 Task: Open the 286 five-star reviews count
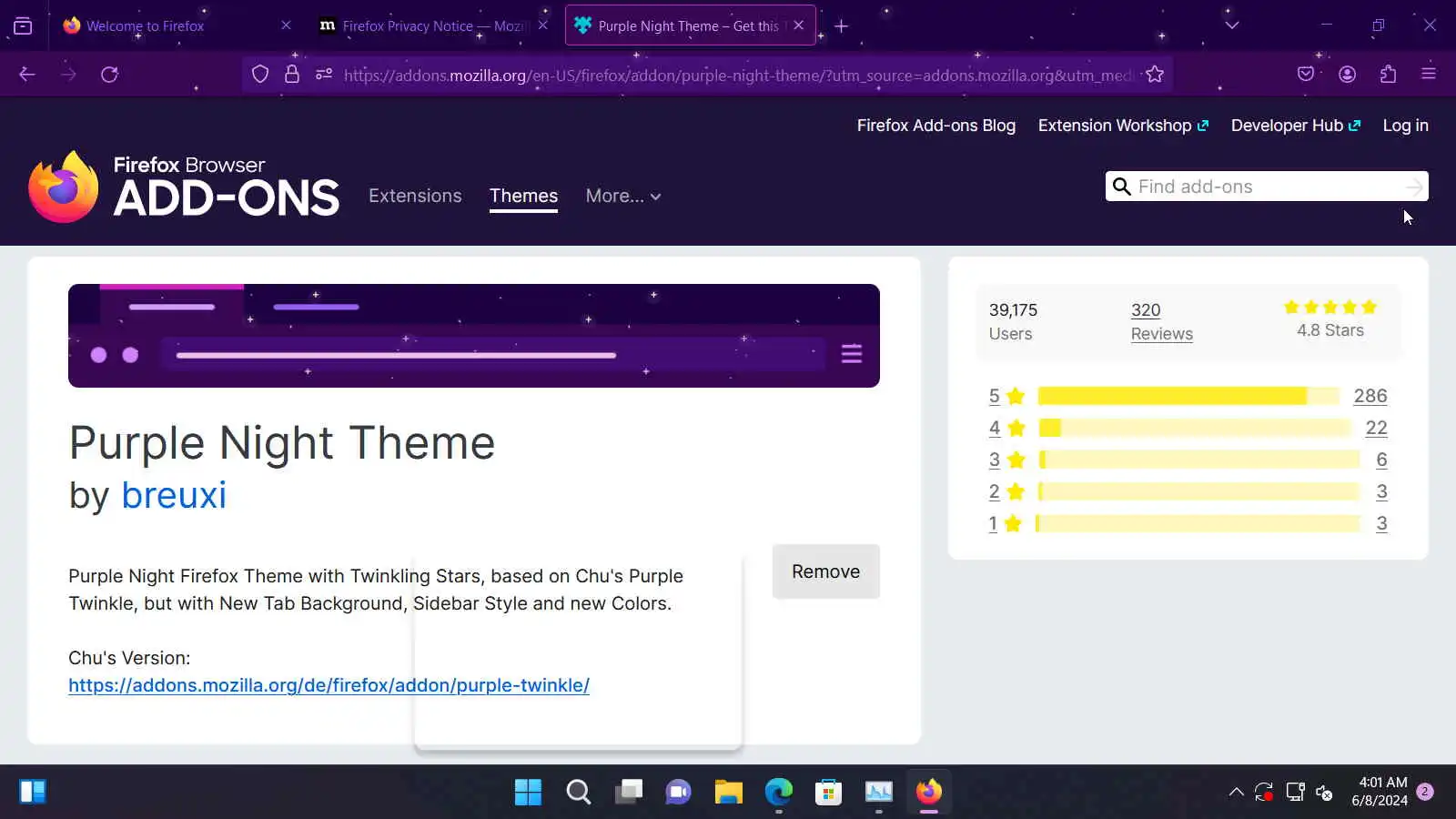(1370, 396)
